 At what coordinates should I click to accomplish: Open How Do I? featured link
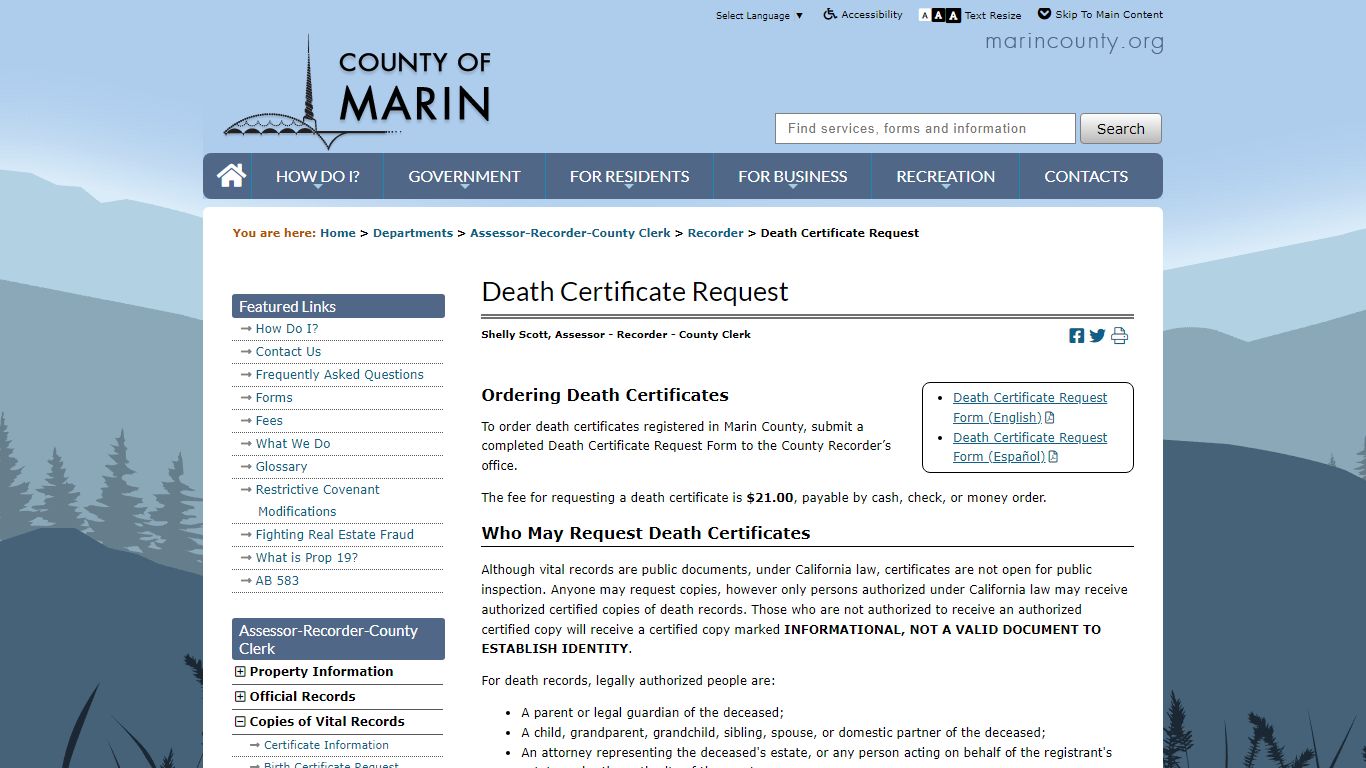tap(287, 329)
